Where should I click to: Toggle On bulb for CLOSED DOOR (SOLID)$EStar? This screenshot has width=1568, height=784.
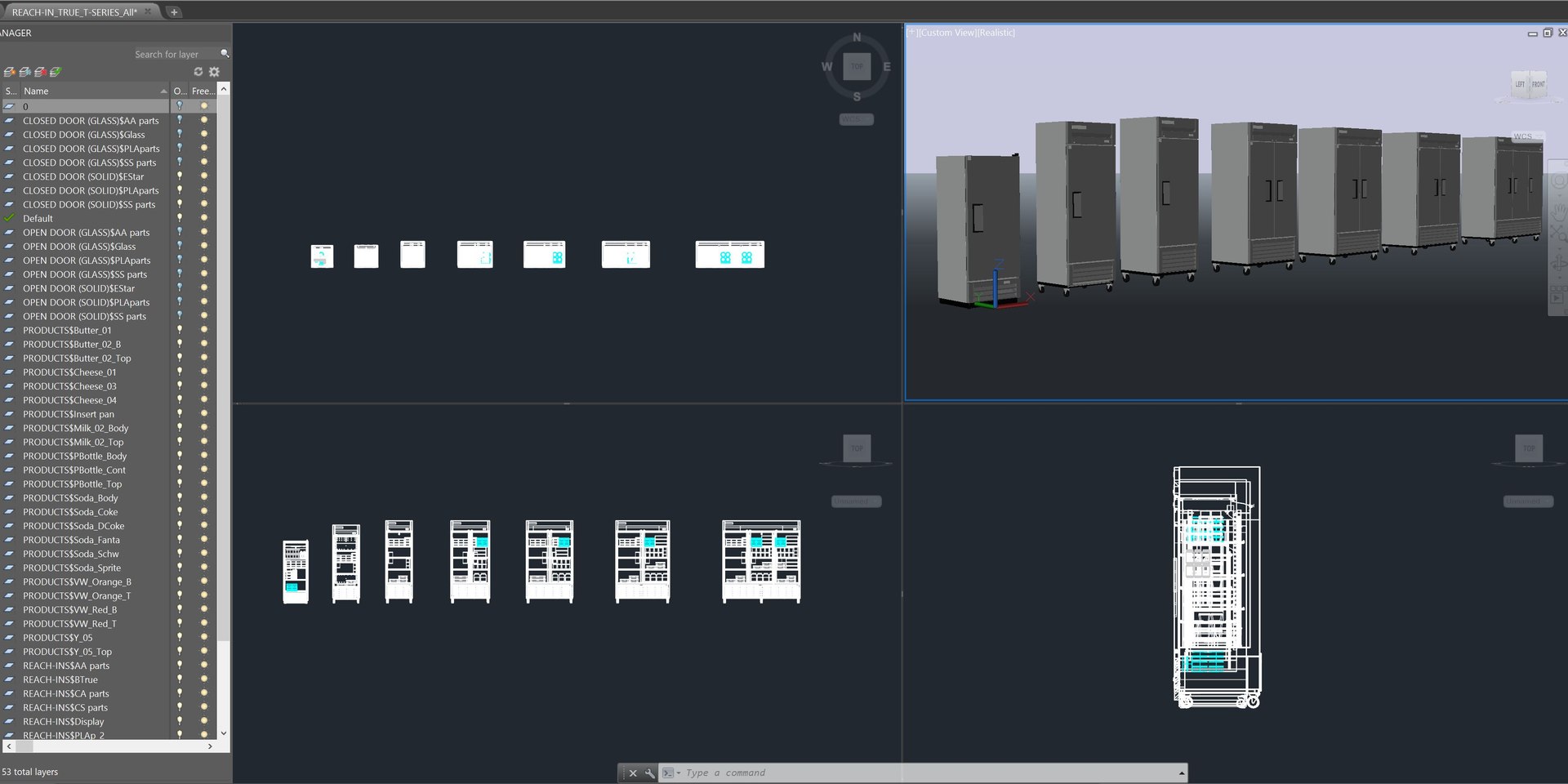(x=180, y=176)
